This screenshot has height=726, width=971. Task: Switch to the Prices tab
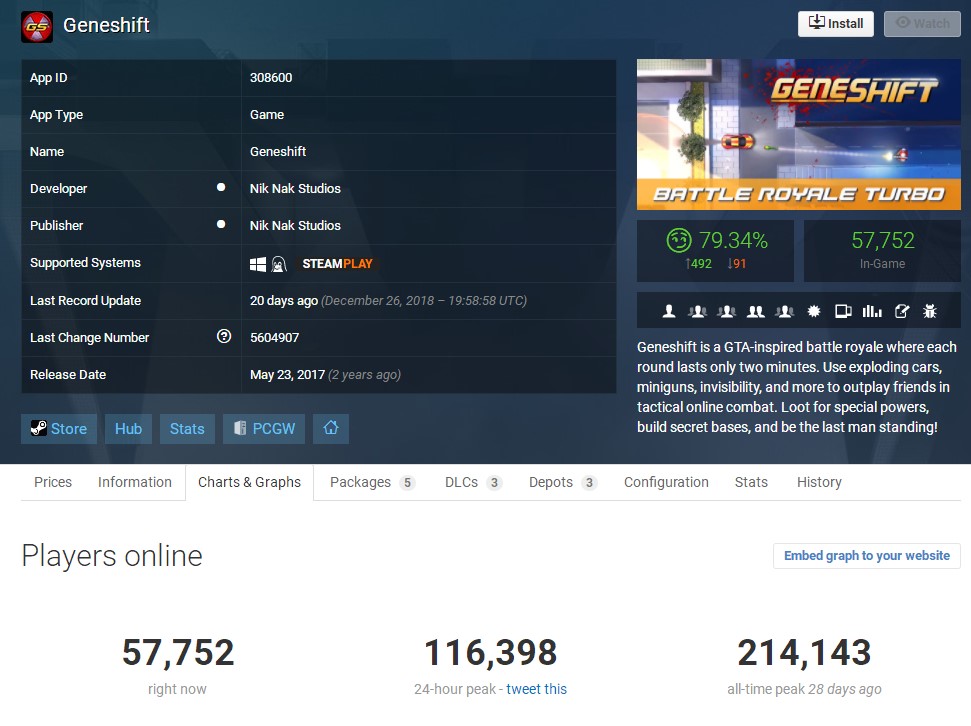[x=53, y=482]
